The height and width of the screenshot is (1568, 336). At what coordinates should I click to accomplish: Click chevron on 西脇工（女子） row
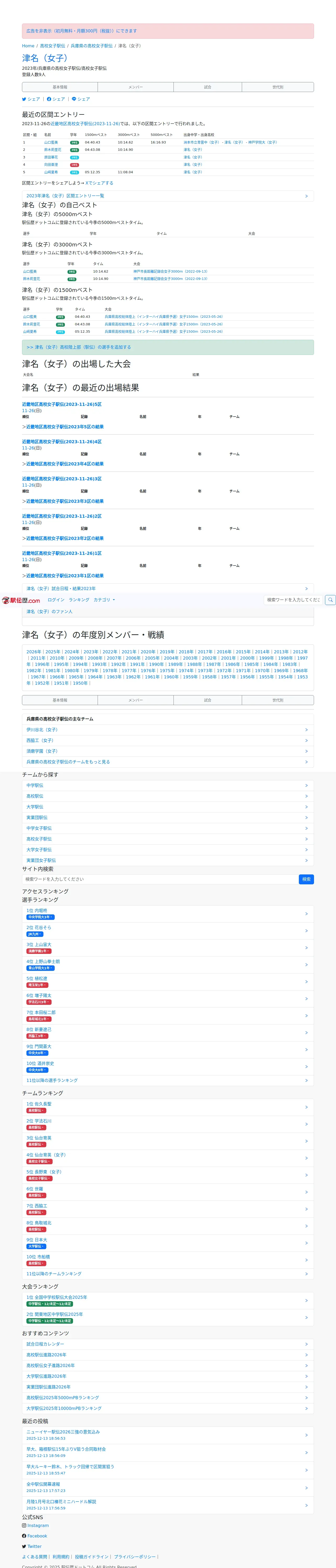(x=306, y=741)
